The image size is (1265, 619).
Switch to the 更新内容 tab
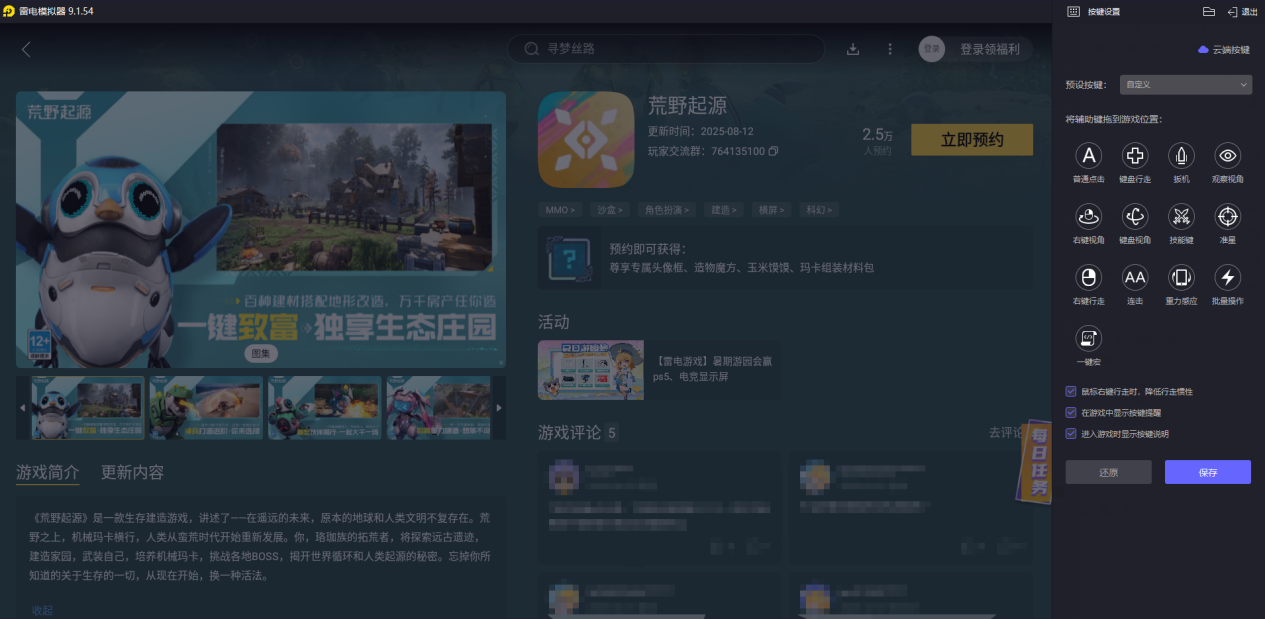click(132, 472)
